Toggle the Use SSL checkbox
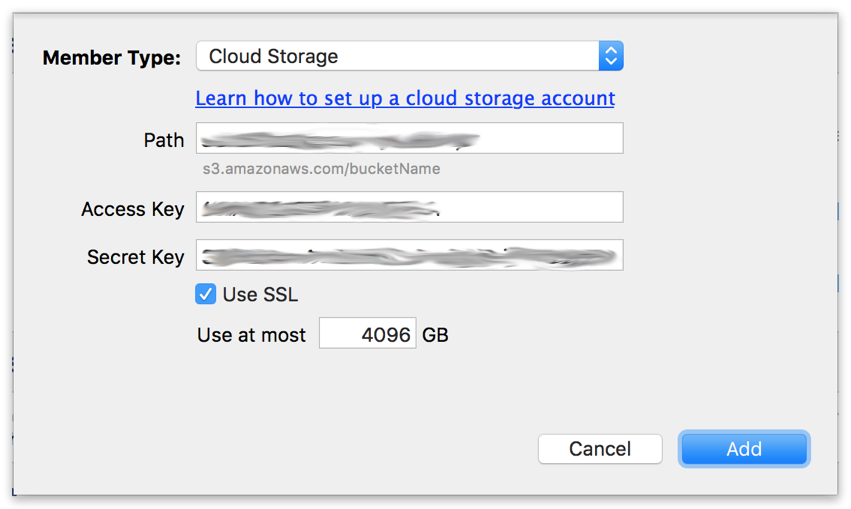 coord(206,294)
